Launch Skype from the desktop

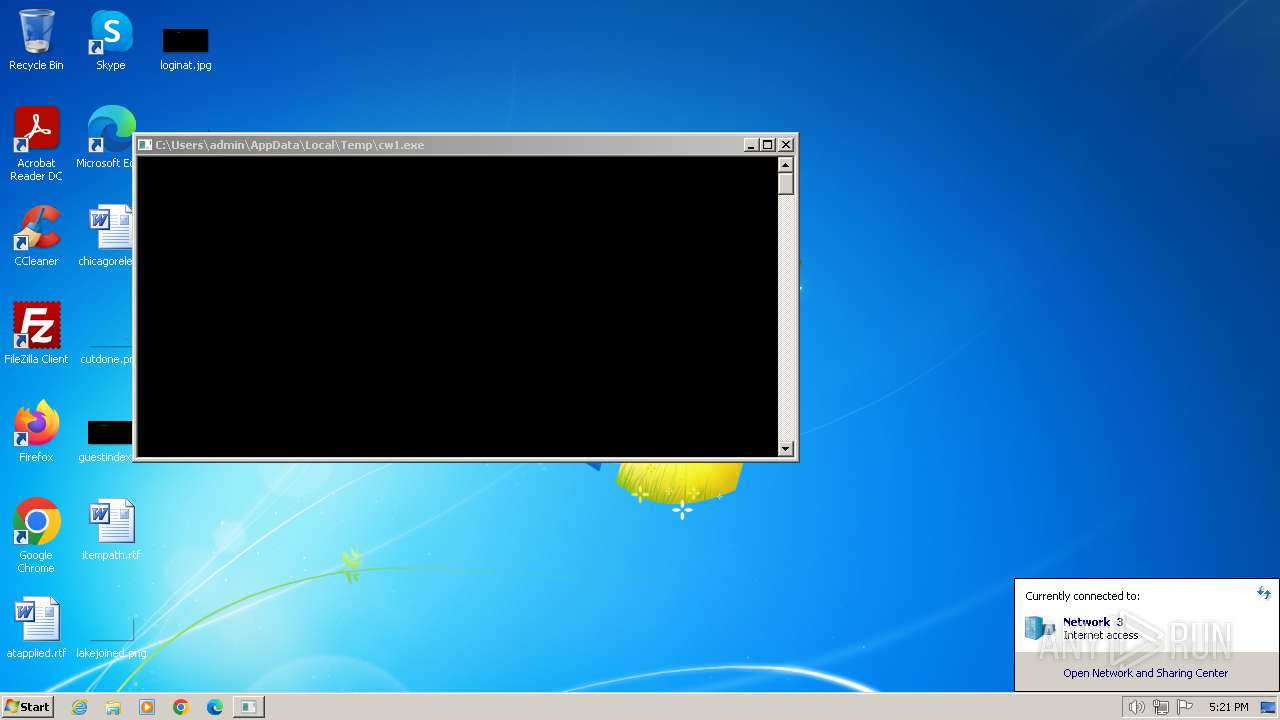point(111,40)
